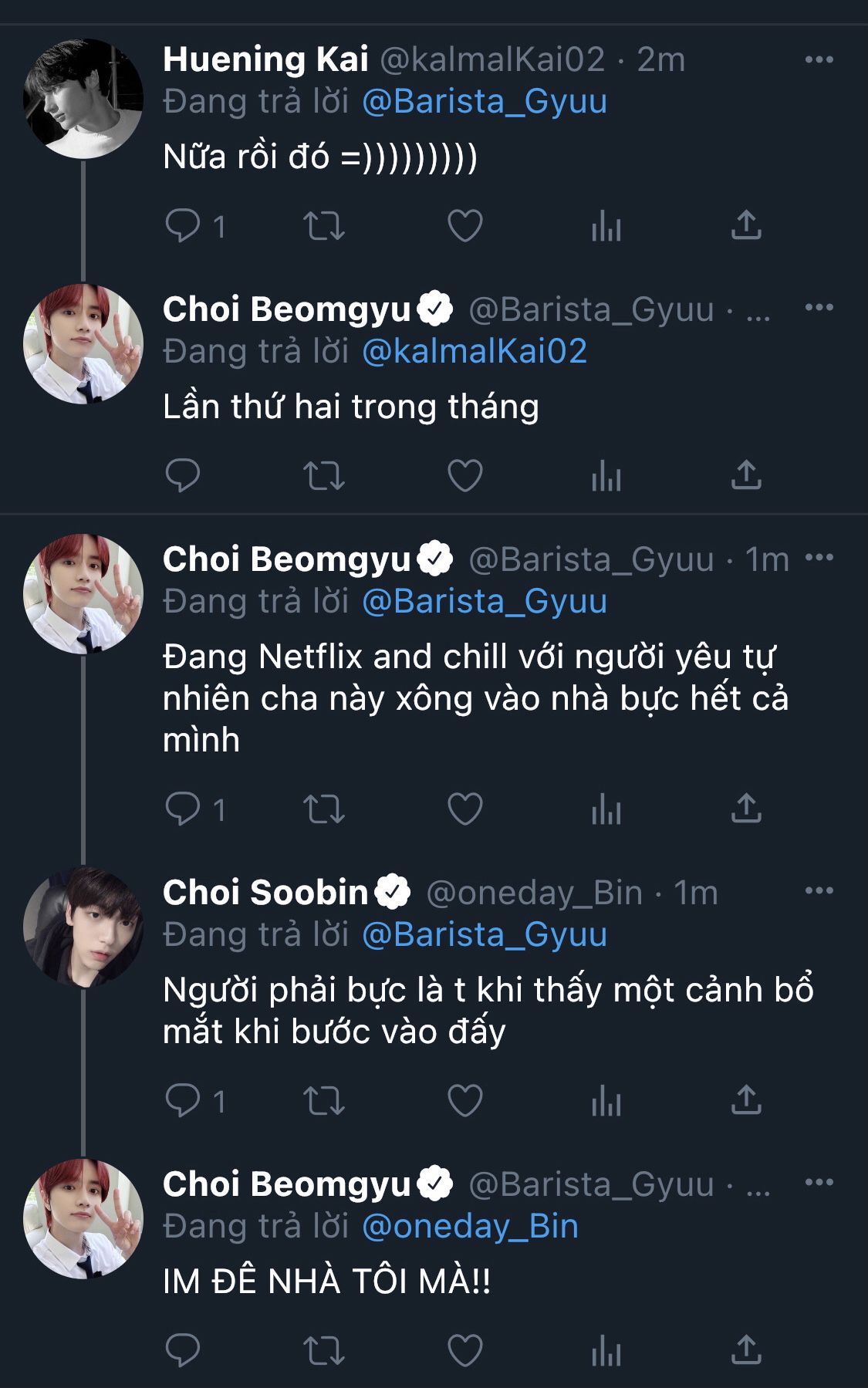Open Huening Kai's profile picture

click(x=83, y=99)
